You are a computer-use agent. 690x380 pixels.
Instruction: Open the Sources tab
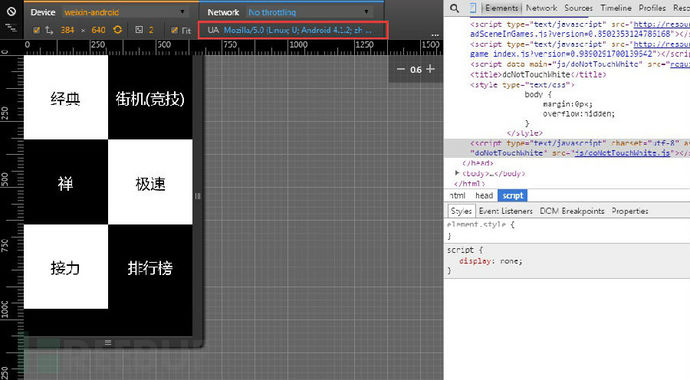point(578,8)
